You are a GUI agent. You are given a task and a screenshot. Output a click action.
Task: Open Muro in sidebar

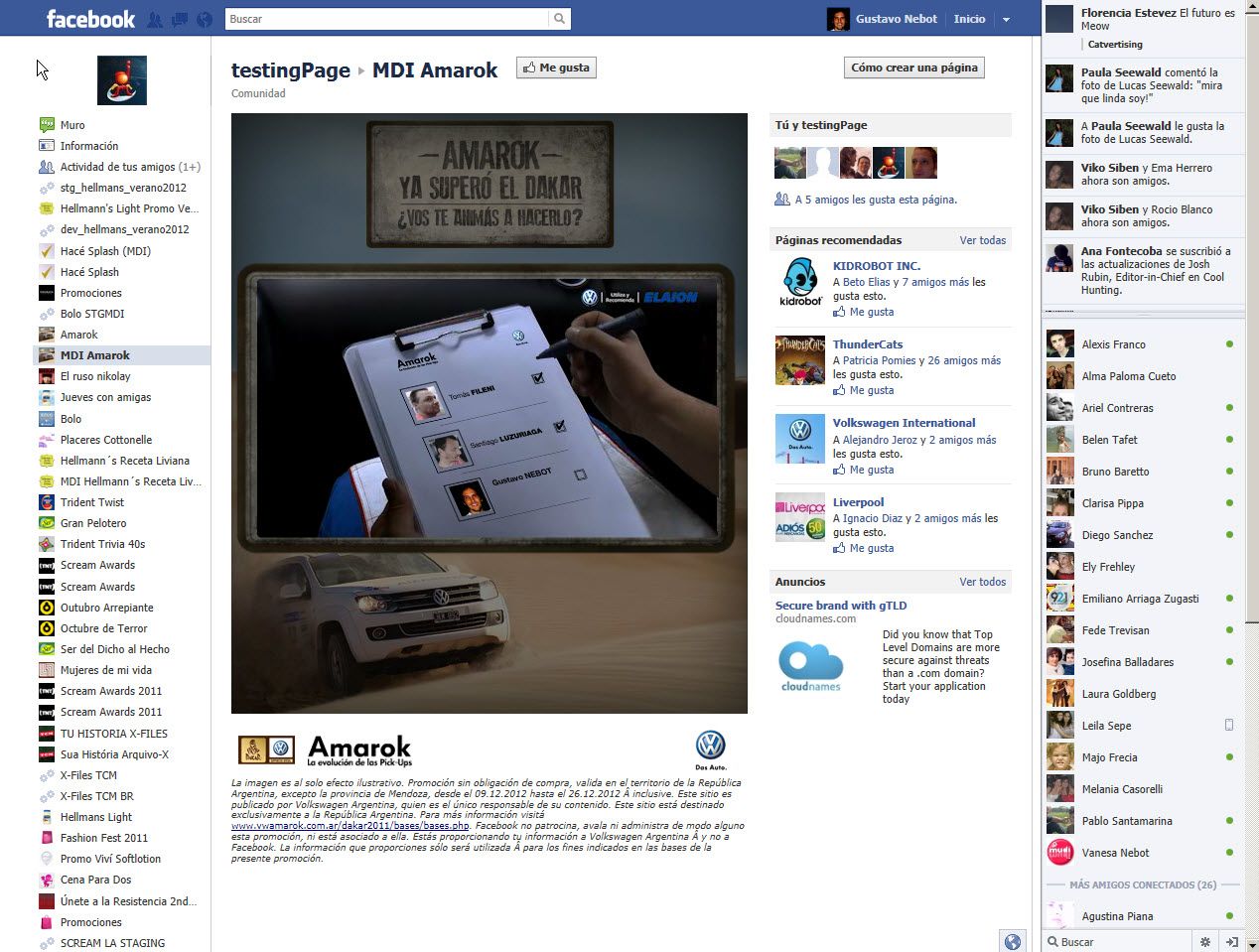[x=72, y=125]
